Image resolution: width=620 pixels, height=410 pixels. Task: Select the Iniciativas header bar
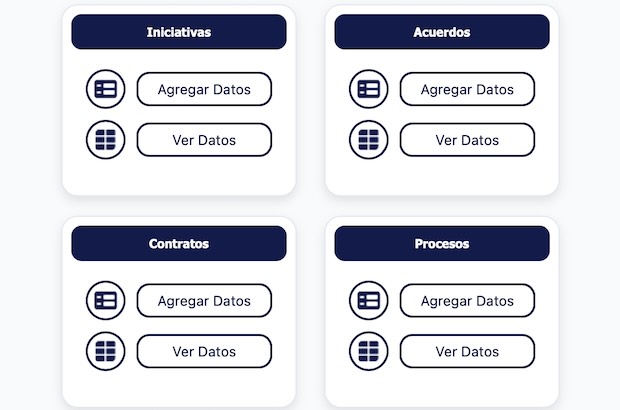tap(179, 32)
